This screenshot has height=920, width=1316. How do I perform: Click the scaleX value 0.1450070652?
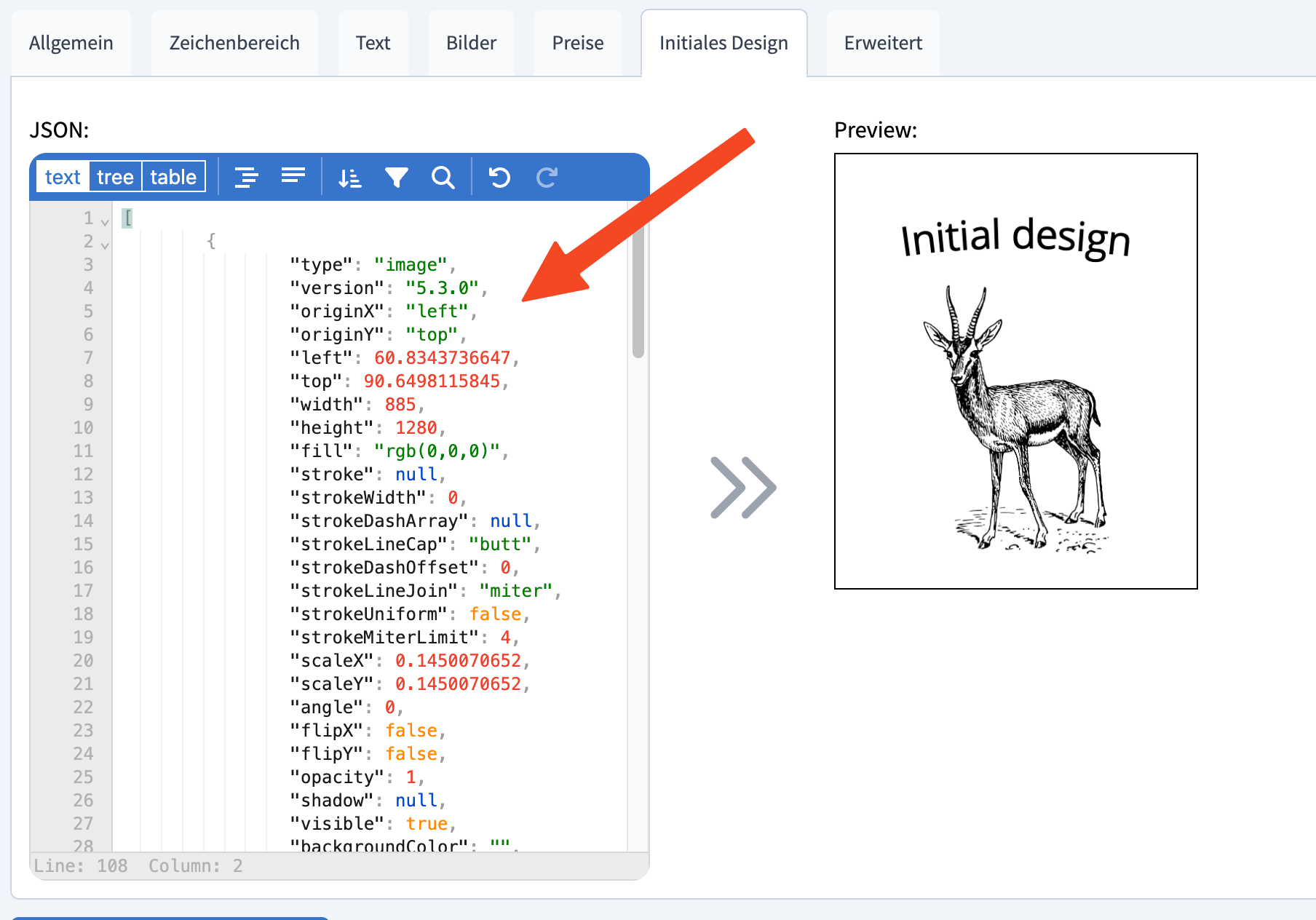458,661
